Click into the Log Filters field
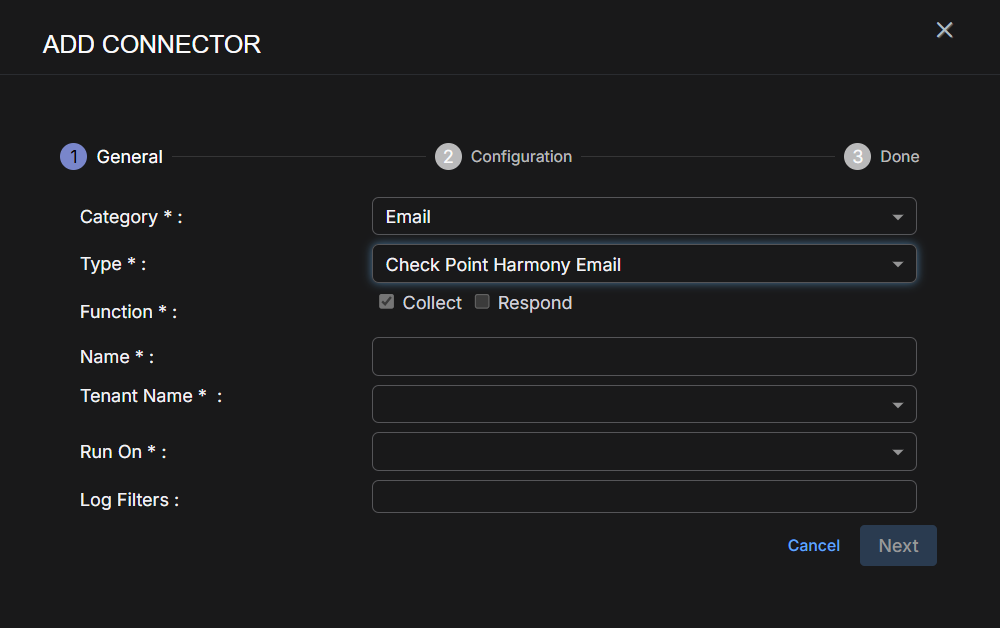 (644, 497)
